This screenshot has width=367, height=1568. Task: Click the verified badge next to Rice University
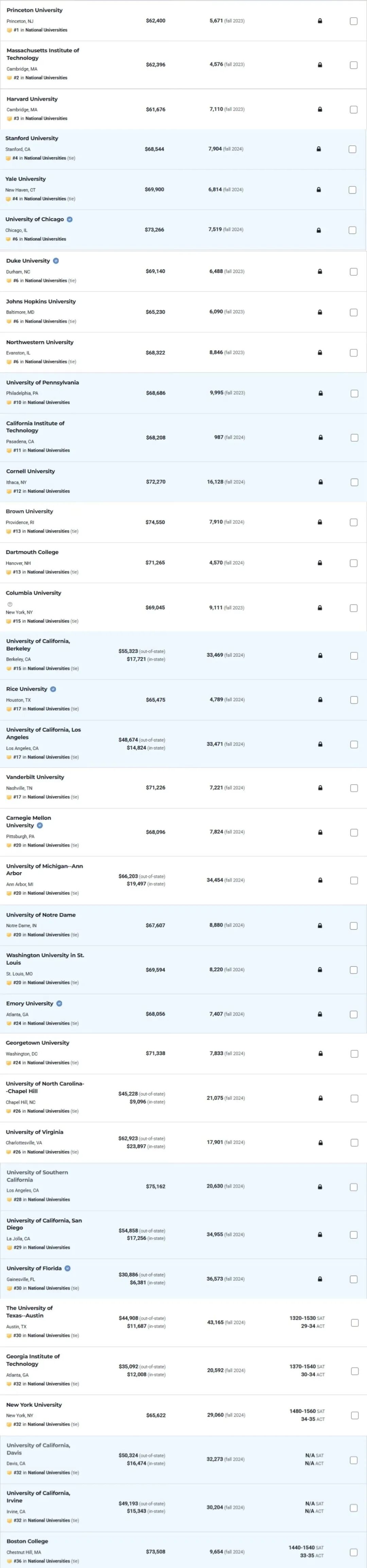pyautogui.click(x=53, y=689)
